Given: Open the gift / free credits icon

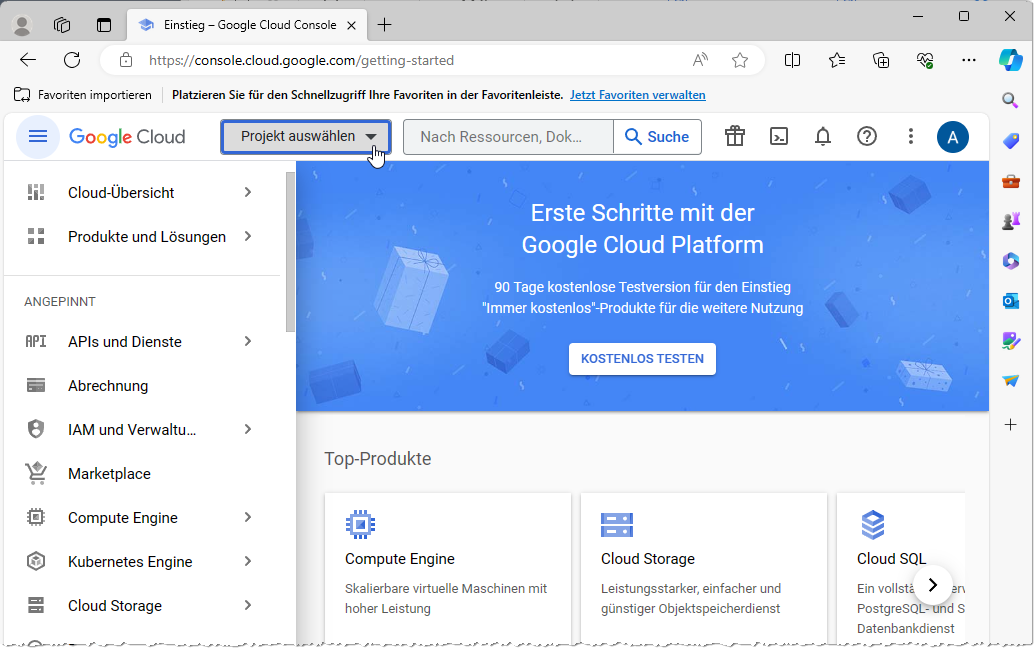Looking at the screenshot, I should point(735,137).
